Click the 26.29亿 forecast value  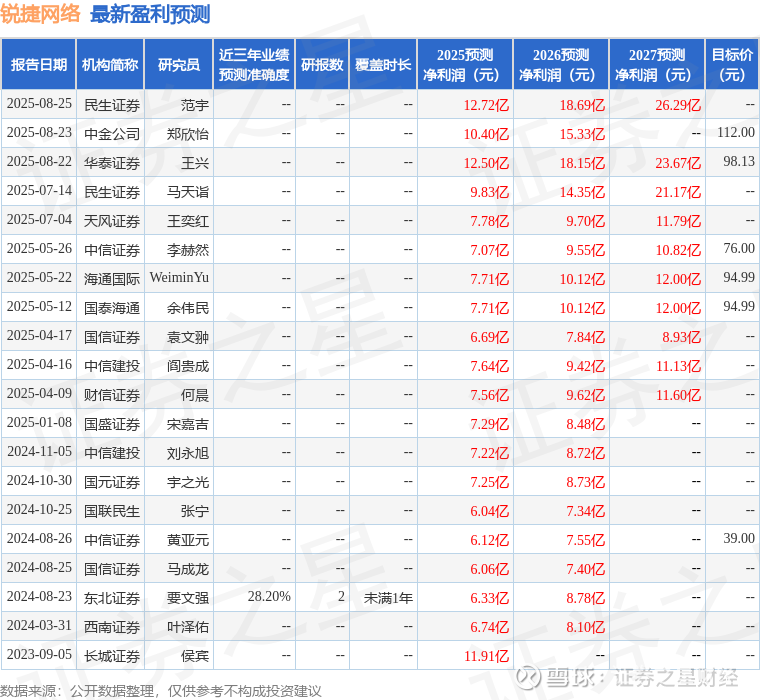pyautogui.click(x=678, y=105)
